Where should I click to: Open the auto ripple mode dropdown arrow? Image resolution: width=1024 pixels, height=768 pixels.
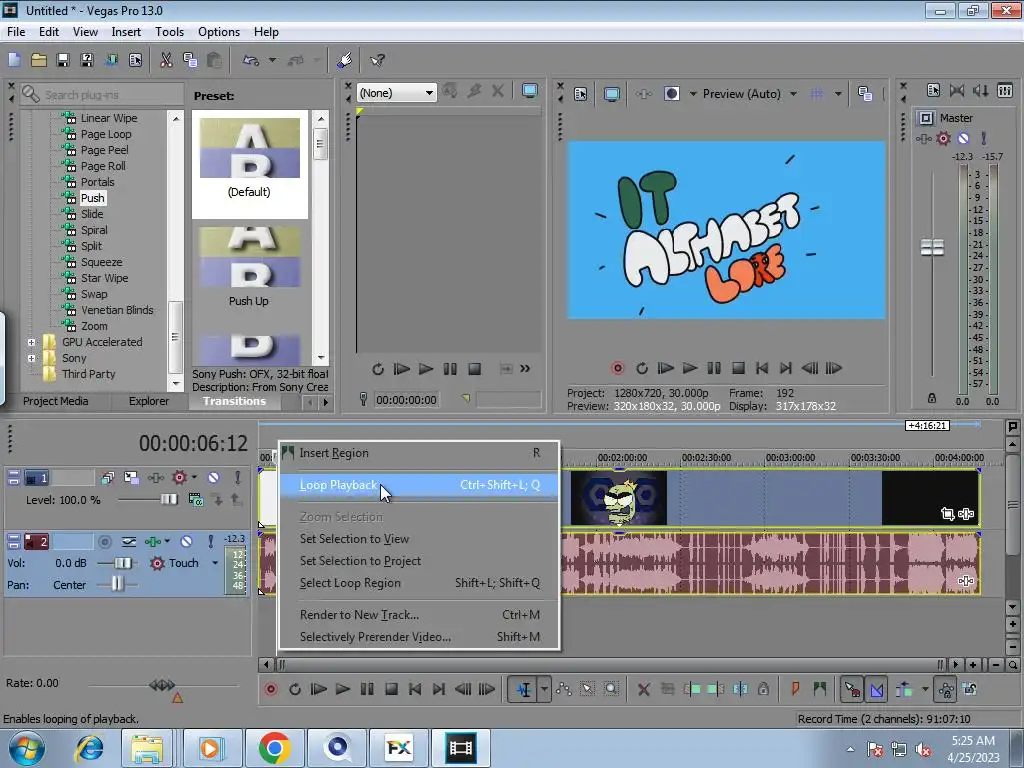point(925,689)
